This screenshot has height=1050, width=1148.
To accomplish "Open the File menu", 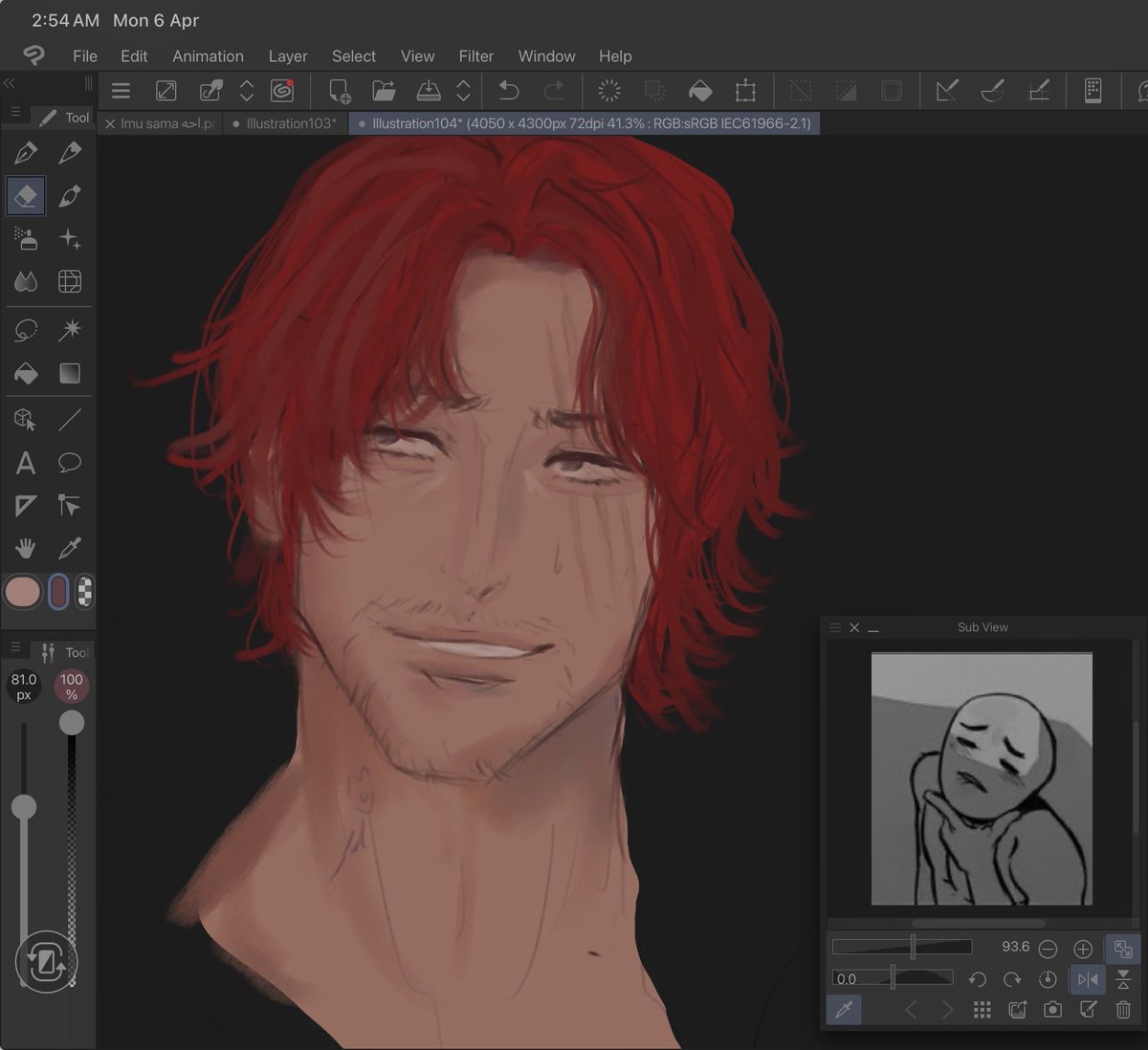I will (85, 56).
